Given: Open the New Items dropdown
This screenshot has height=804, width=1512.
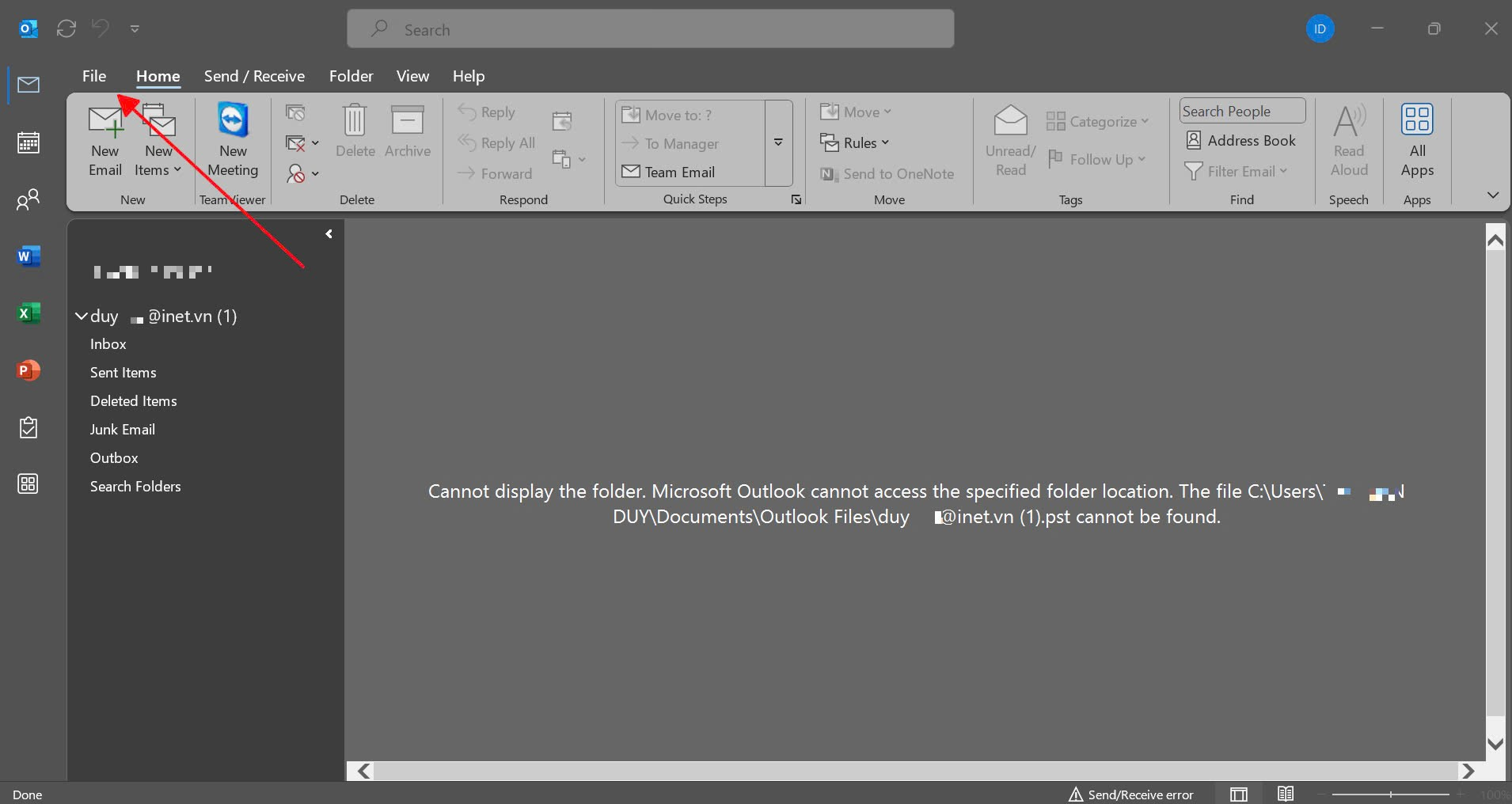Looking at the screenshot, I should tap(158, 170).
